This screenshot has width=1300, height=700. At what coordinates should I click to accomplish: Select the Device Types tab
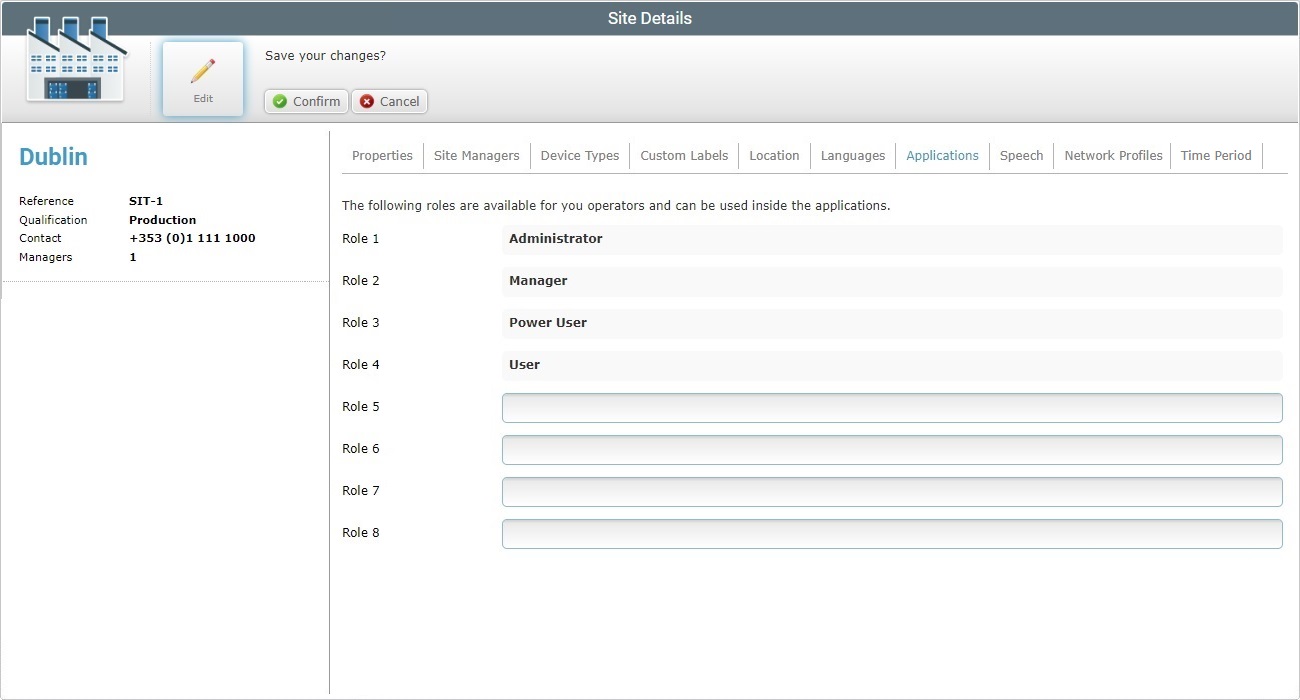tap(580, 155)
